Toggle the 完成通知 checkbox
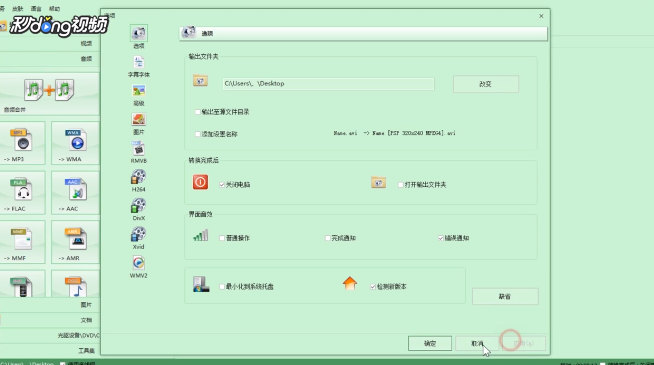 pos(327,238)
